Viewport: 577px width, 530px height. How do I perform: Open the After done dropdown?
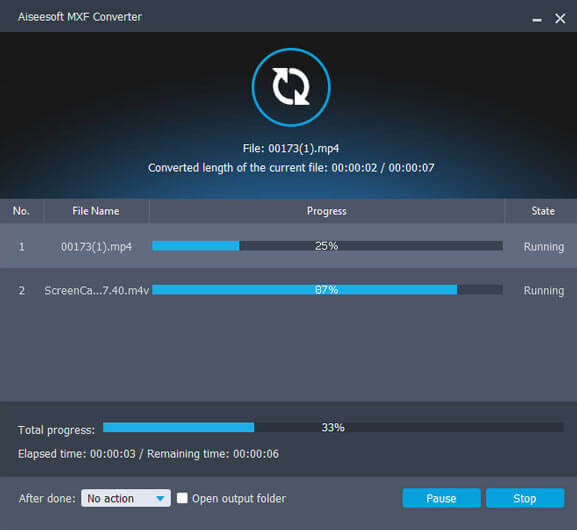[x=126, y=498]
